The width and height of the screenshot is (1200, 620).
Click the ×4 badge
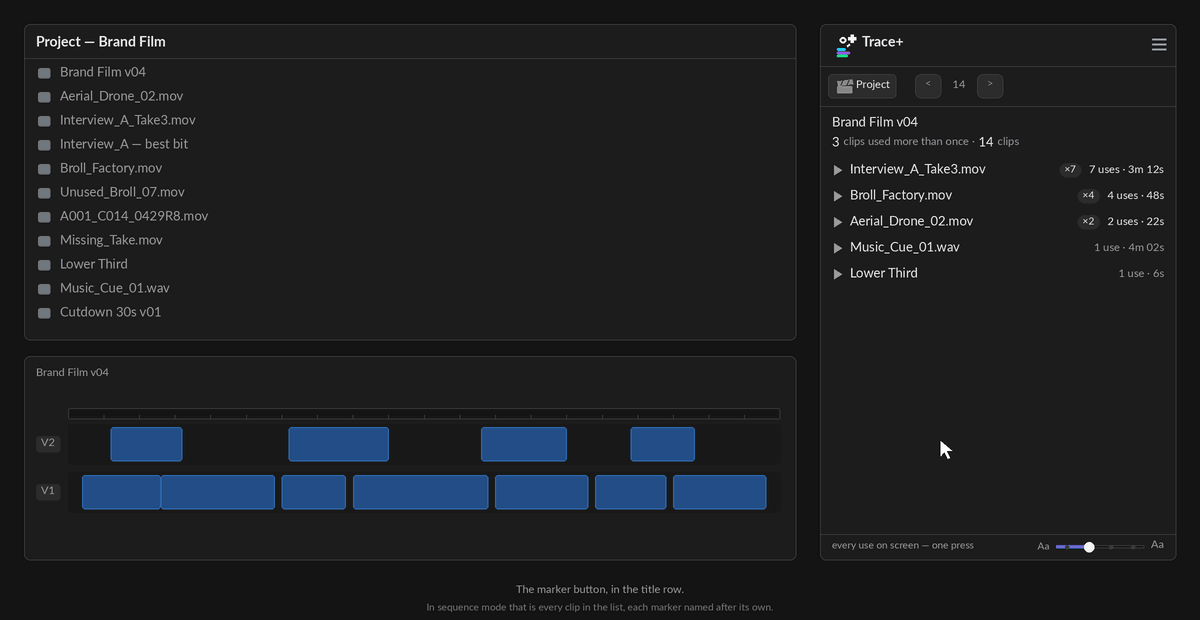pos(1089,196)
